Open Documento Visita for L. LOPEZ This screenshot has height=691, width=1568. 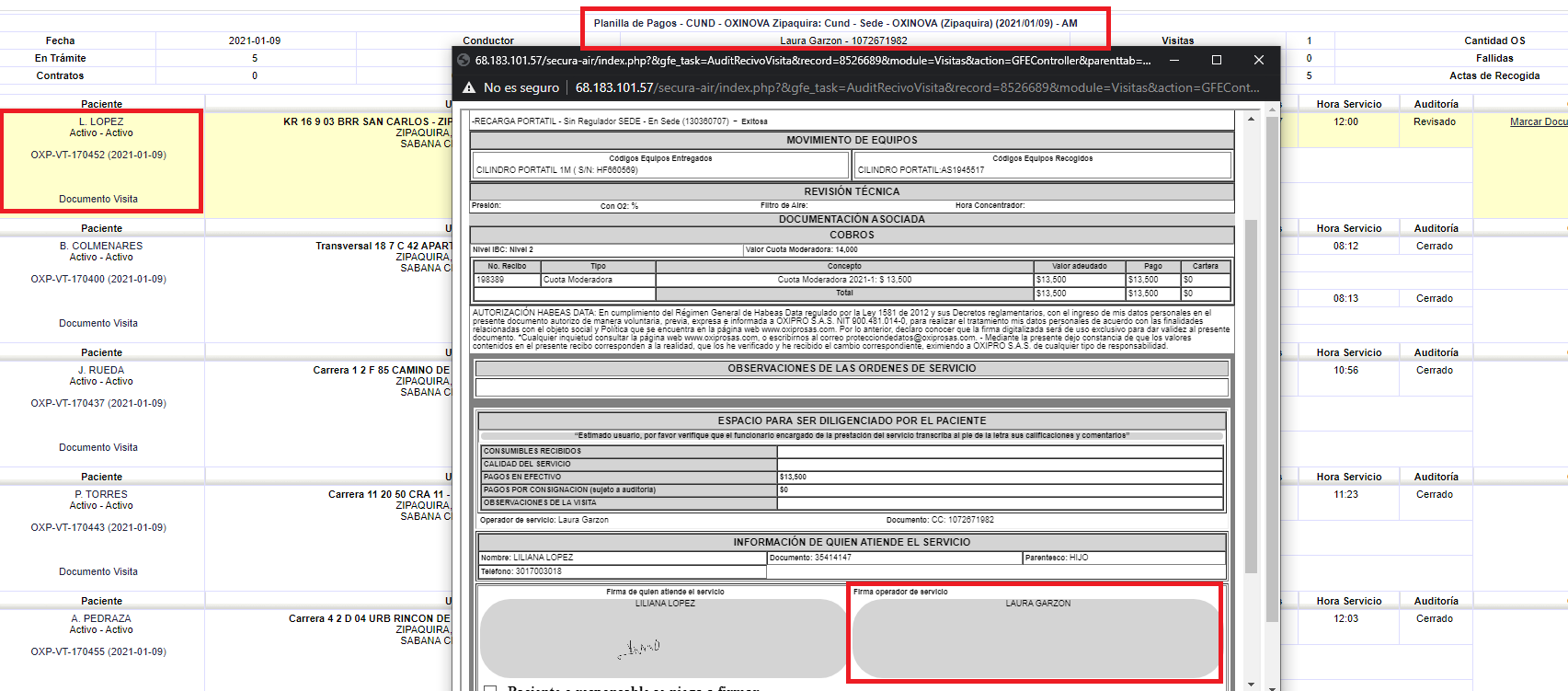[x=98, y=199]
